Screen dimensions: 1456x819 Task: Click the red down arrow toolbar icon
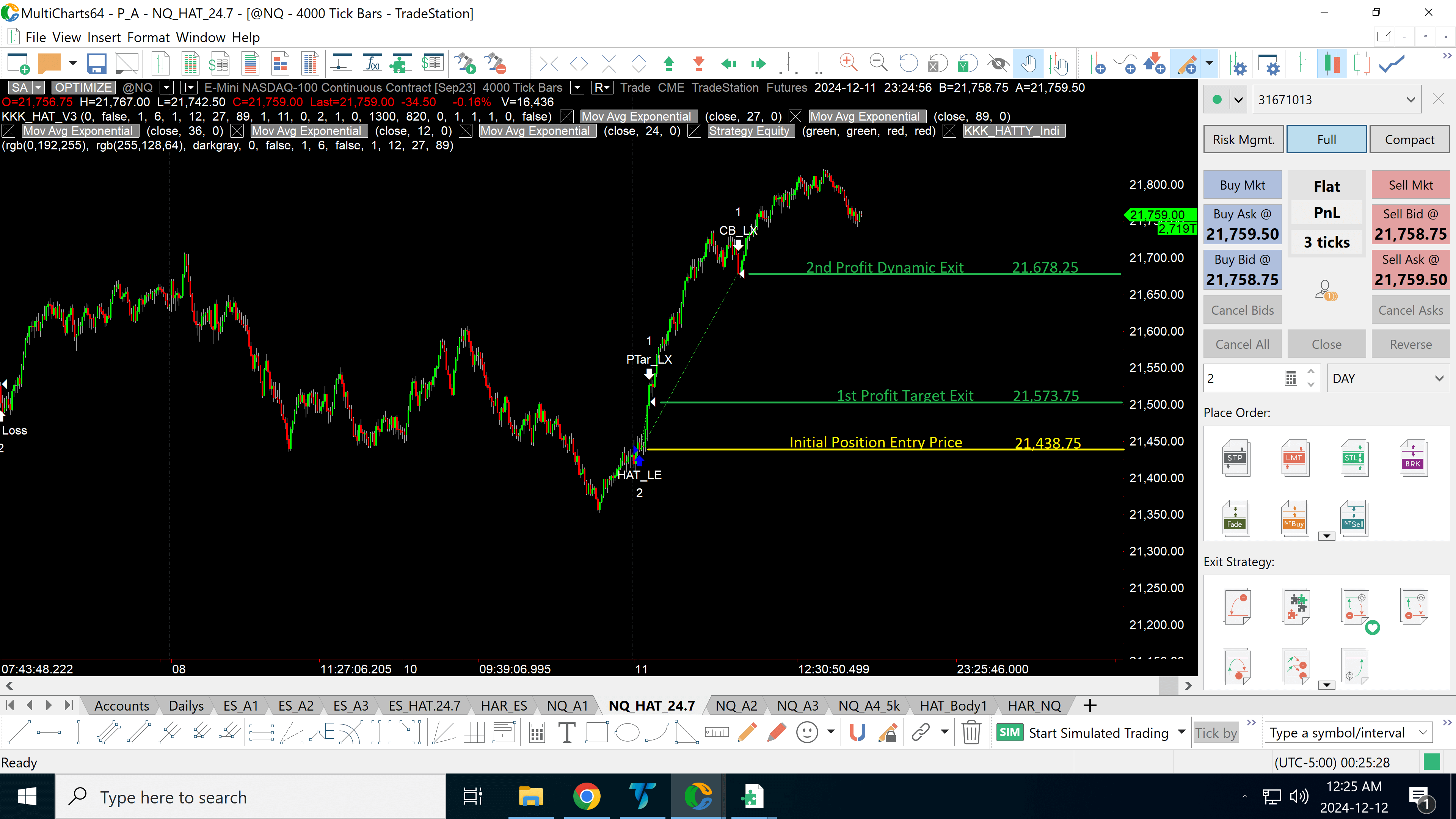point(698,63)
